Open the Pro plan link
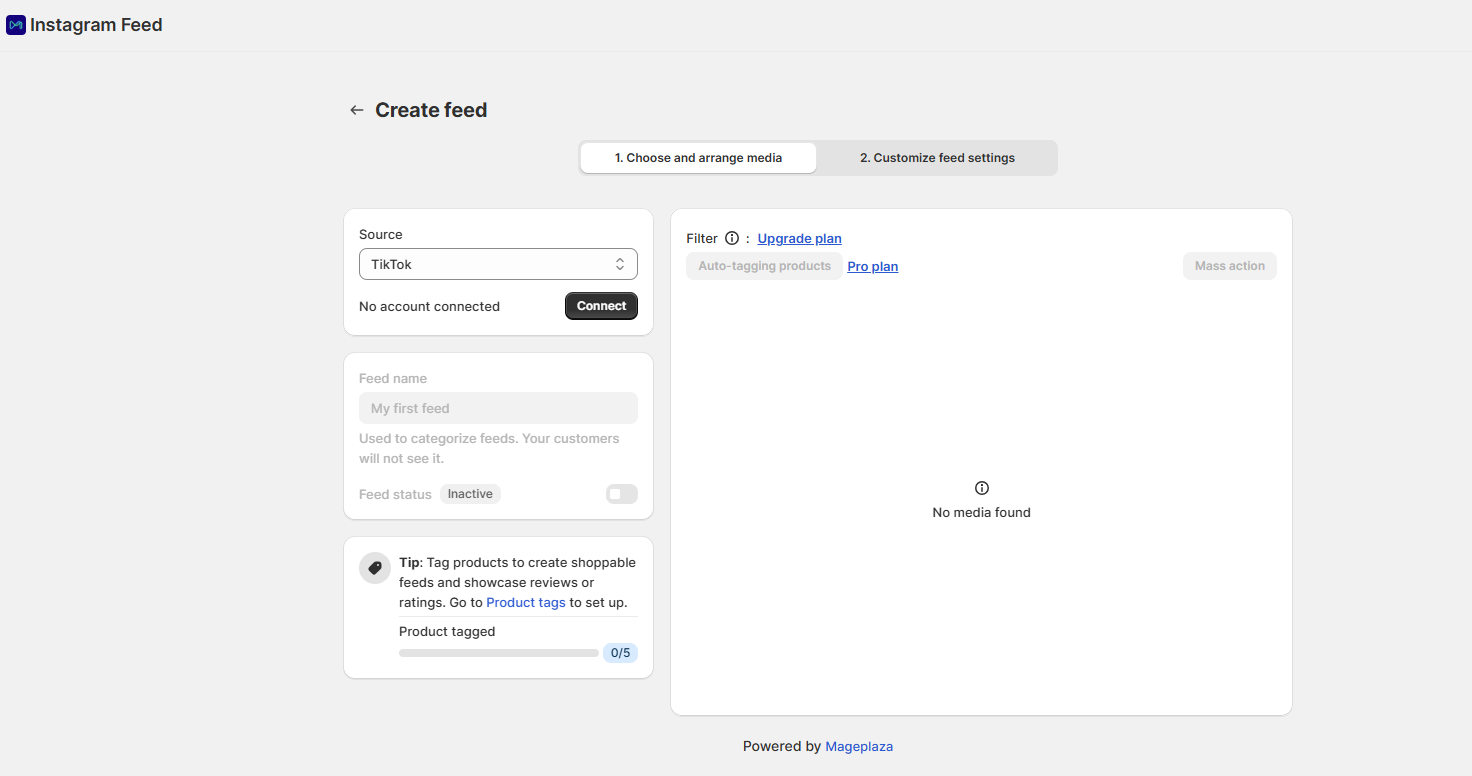 pyautogui.click(x=873, y=266)
